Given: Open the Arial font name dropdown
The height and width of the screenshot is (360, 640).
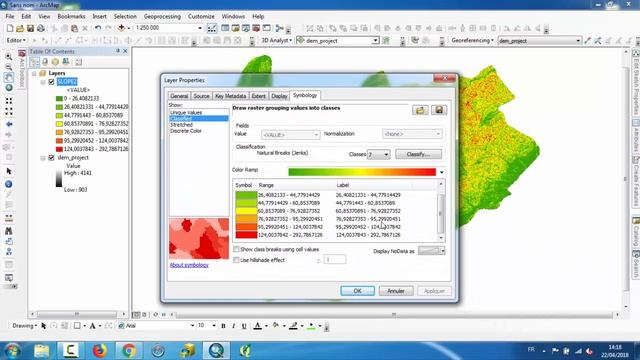Looking at the screenshot, I should tap(192, 326).
